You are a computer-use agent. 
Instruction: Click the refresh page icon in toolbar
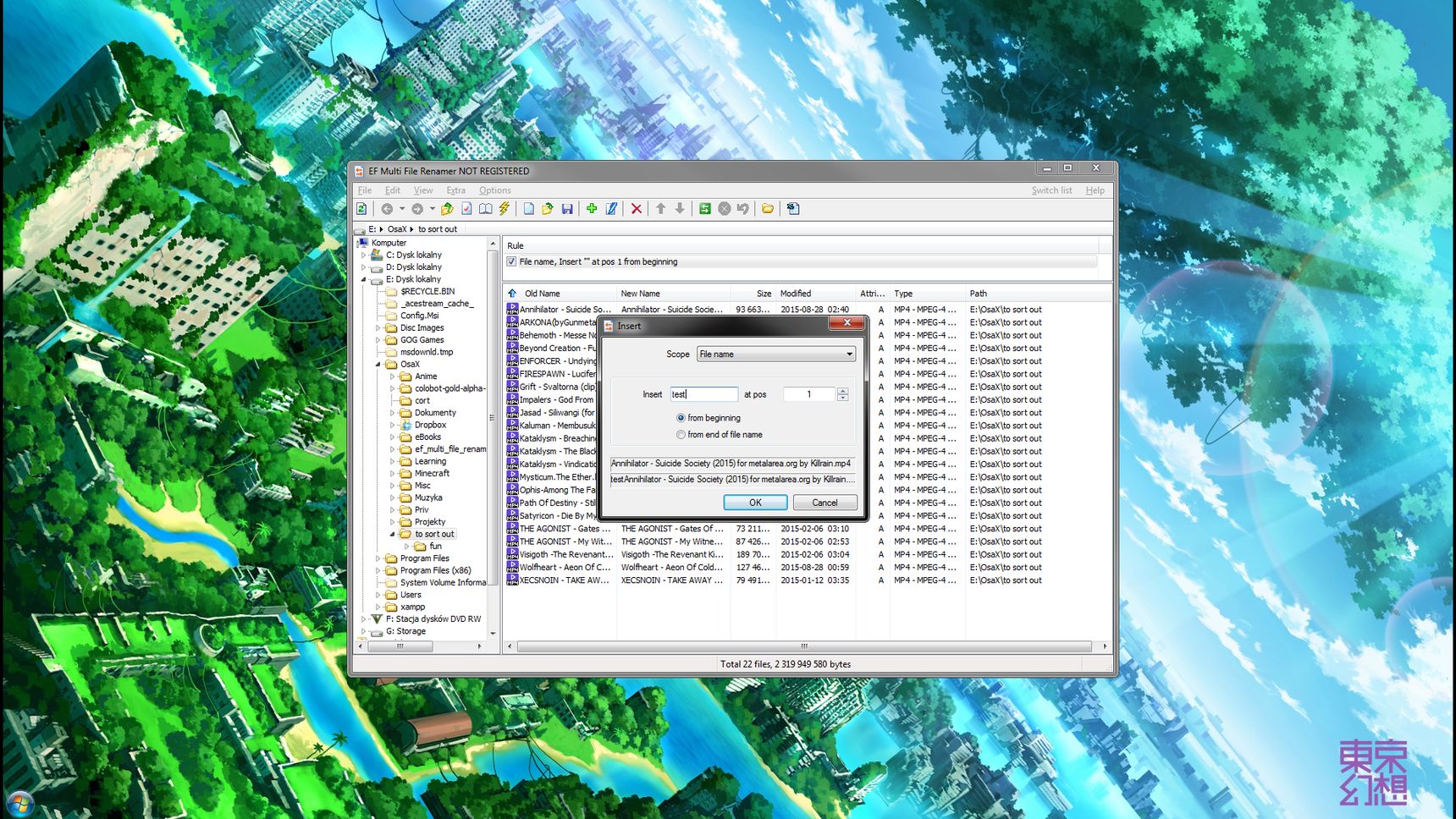pyautogui.click(x=362, y=209)
